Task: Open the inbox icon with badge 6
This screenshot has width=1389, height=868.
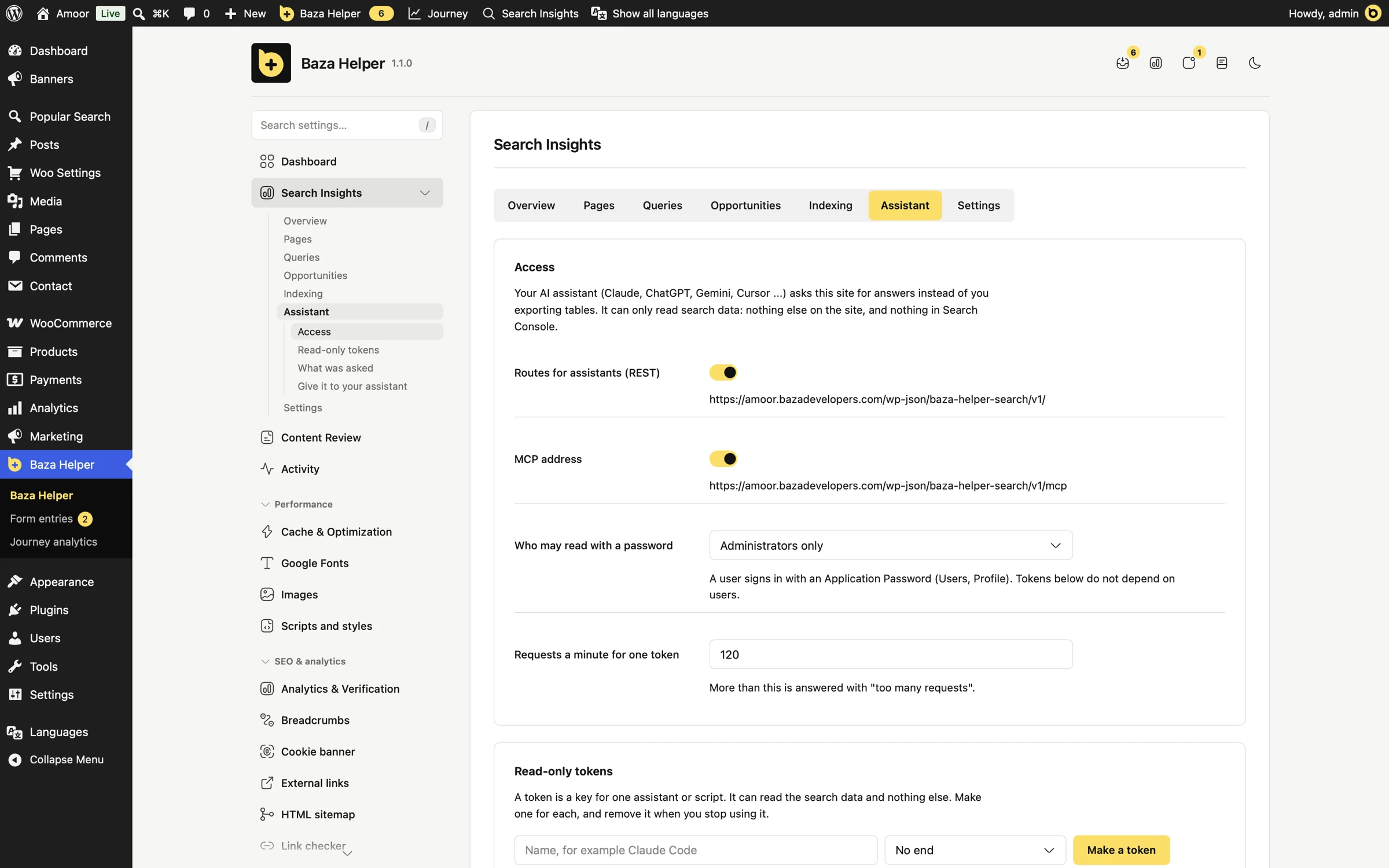Action: 1123,63
